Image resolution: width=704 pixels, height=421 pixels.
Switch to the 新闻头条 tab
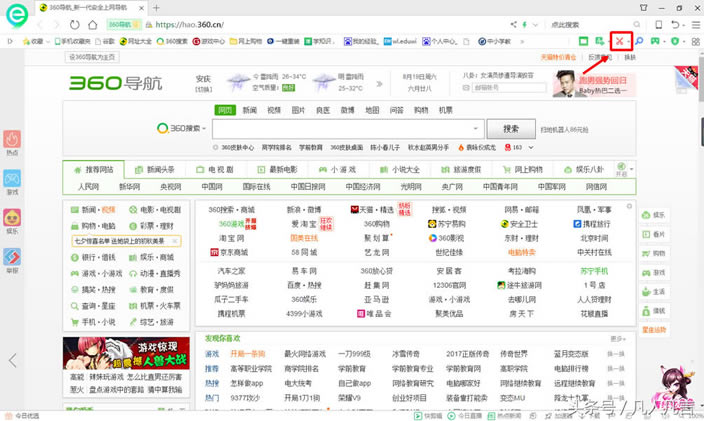tap(160, 170)
